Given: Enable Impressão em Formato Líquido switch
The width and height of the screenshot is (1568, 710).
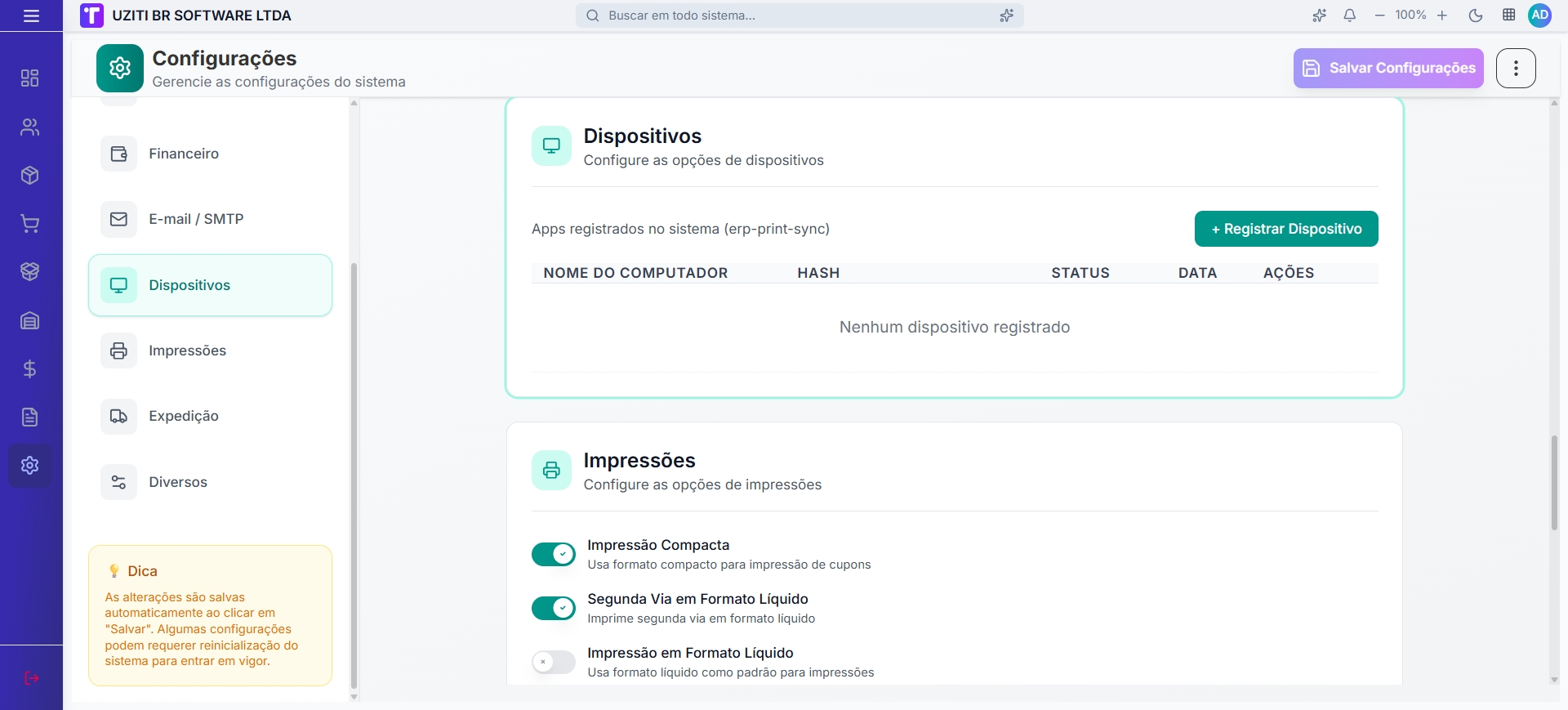Looking at the screenshot, I should coord(554,663).
